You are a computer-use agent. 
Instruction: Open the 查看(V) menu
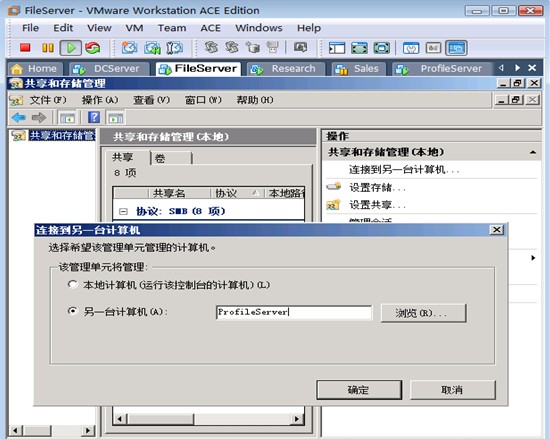click(x=152, y=100)
